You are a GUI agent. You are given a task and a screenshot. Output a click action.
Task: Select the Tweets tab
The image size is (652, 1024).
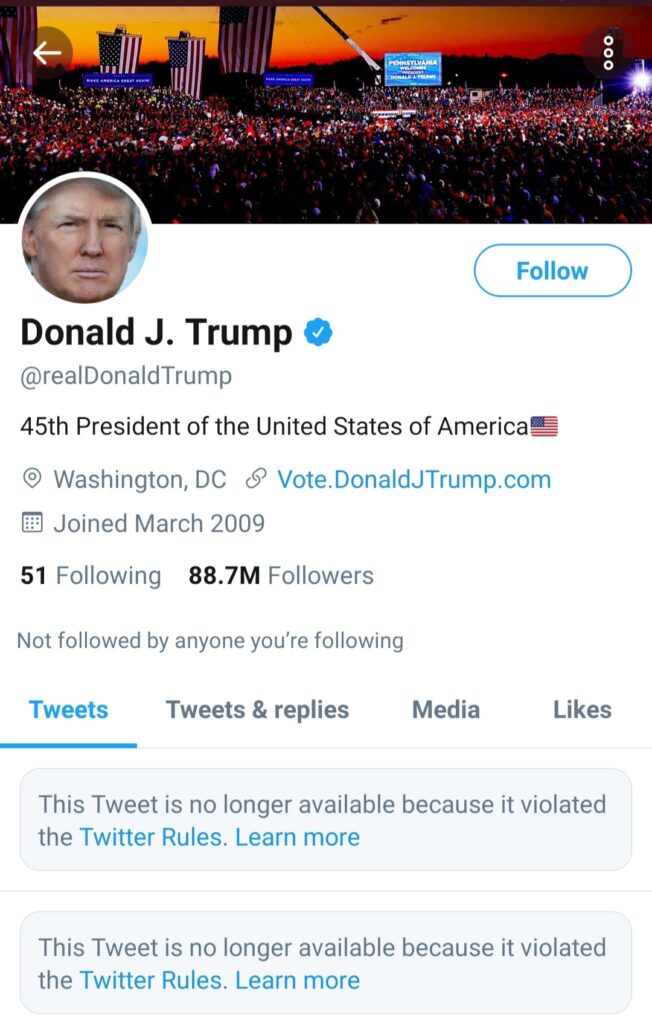69,710
